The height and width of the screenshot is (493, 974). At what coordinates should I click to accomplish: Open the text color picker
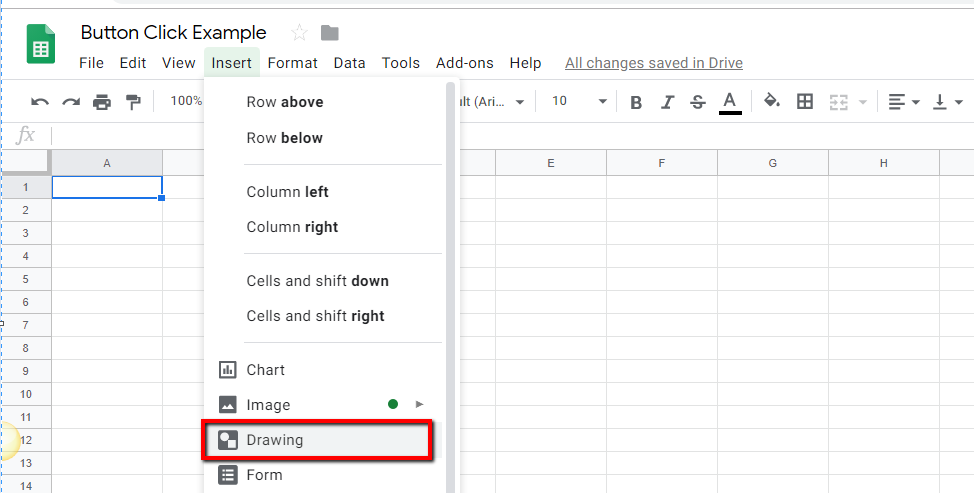coord(730,101)
